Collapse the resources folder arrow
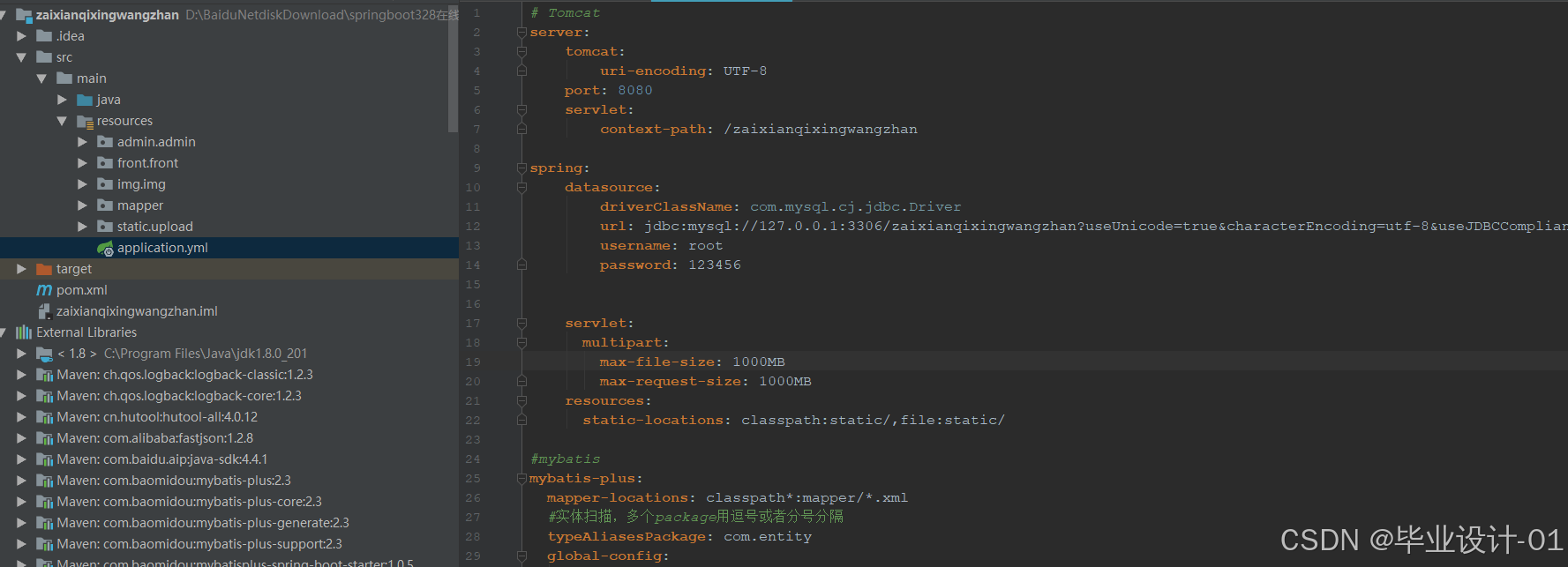The width and height of the screenshot is (1568, 567). [62, 121]
